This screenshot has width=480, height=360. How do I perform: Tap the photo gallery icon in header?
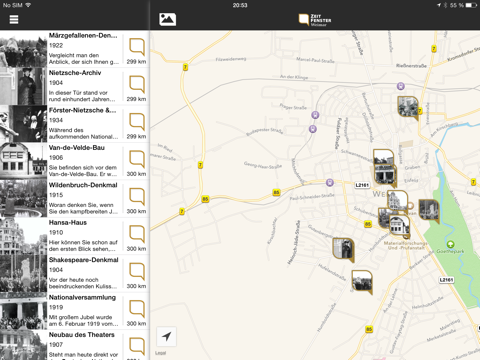(168, 19)
